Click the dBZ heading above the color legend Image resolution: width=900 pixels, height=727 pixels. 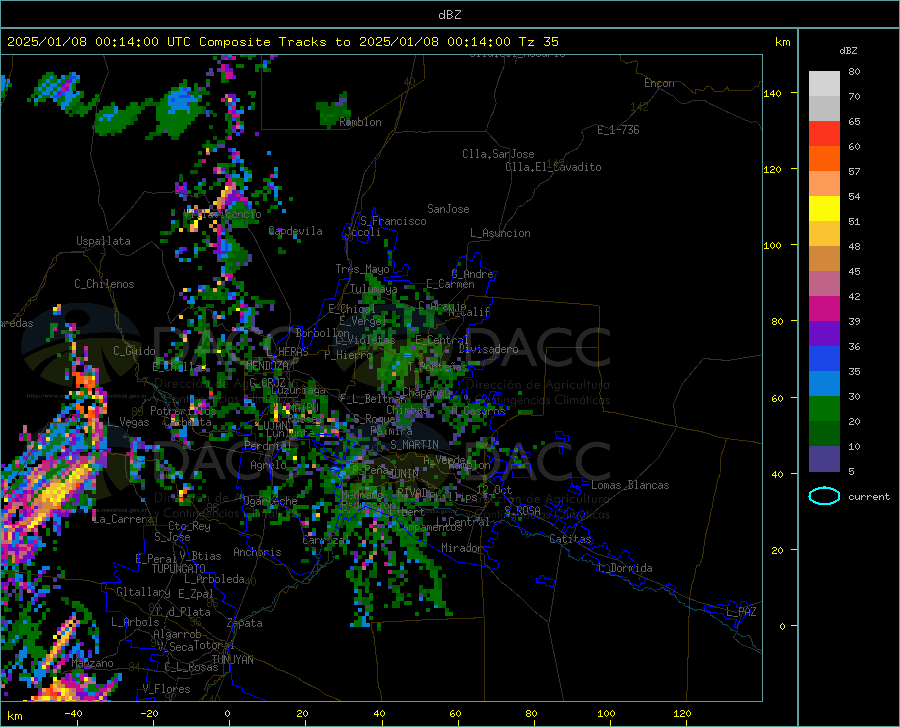tap(848, 50)
